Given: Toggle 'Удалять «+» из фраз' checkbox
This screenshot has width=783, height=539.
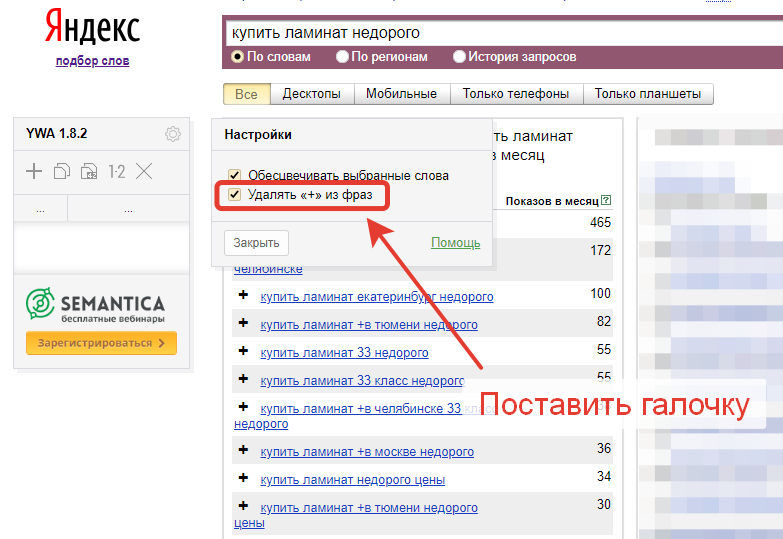Looking at the screenshot, I should (x=234, y=195).
